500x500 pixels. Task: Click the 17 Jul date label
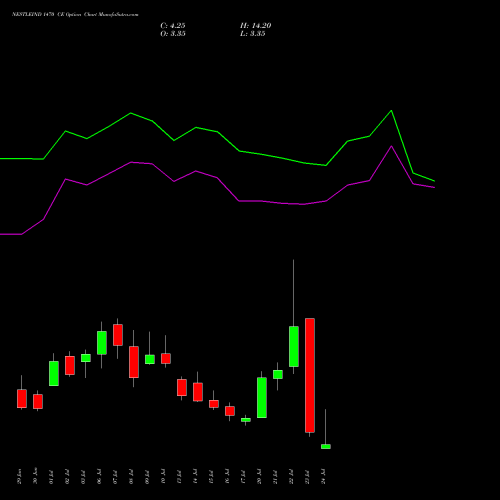point(244,477)
